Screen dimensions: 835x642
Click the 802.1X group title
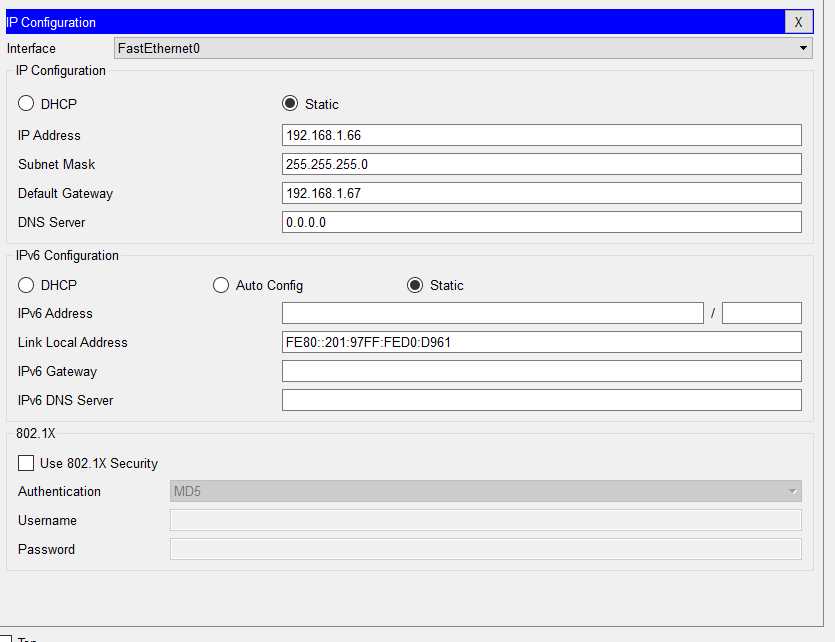coord(36,433)
